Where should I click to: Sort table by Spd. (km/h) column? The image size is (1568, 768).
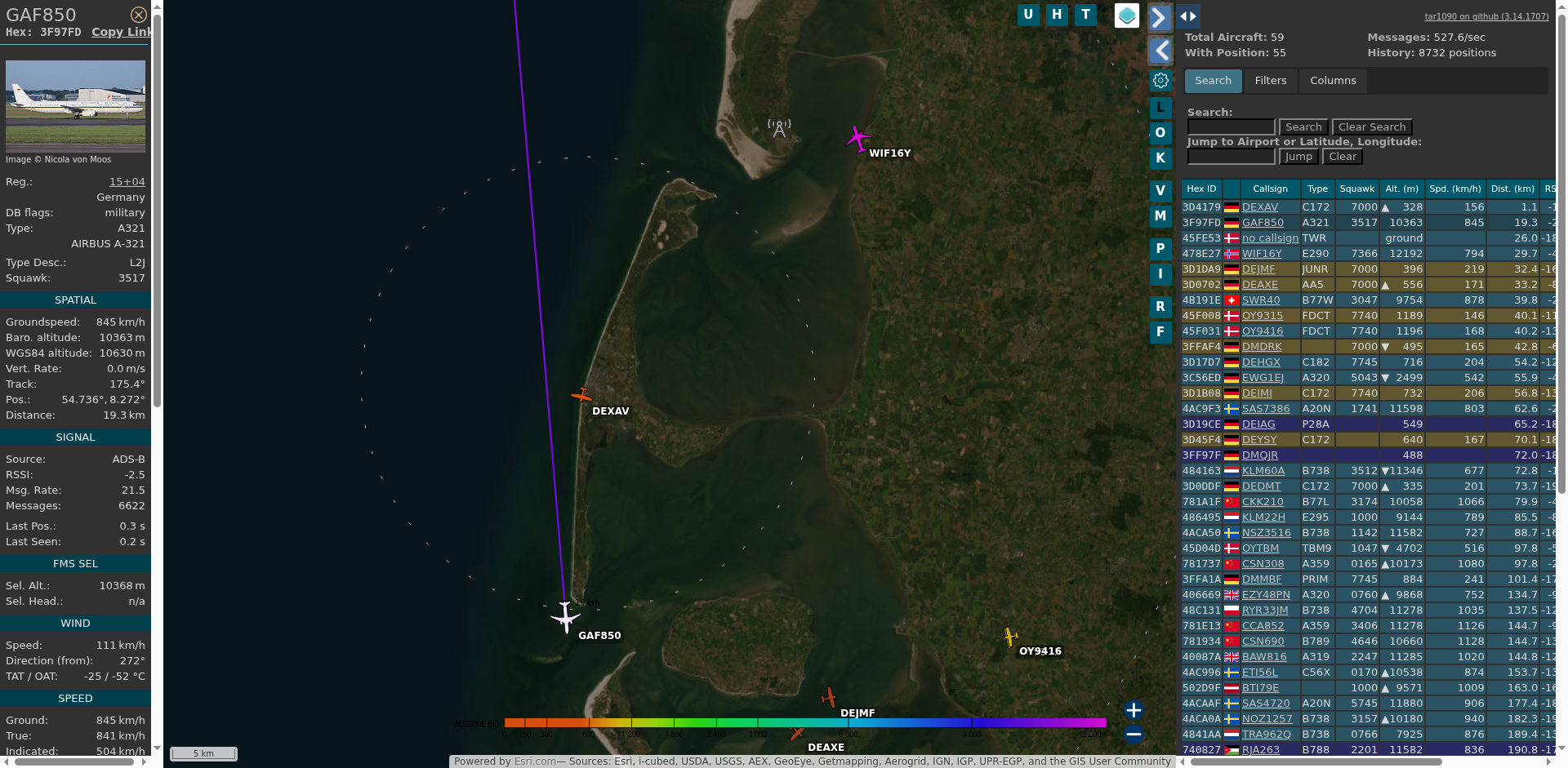pos(1455,189)
